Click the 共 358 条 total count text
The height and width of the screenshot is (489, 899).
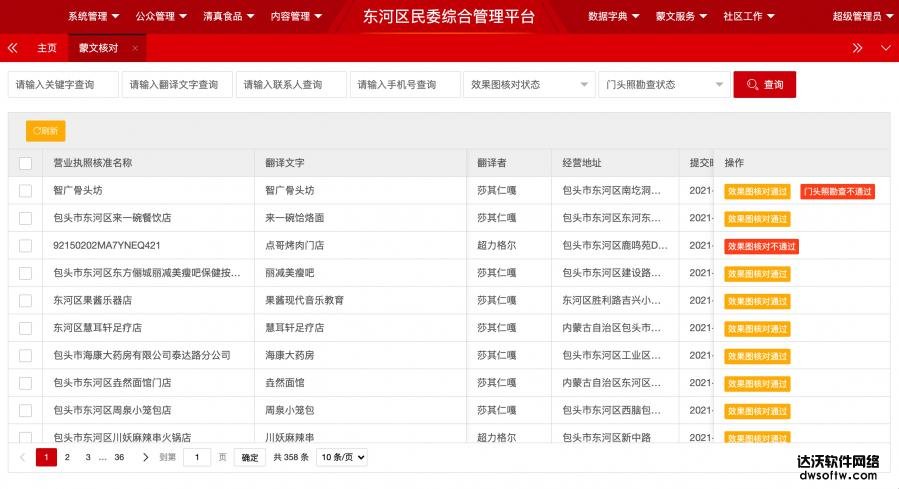291,457
